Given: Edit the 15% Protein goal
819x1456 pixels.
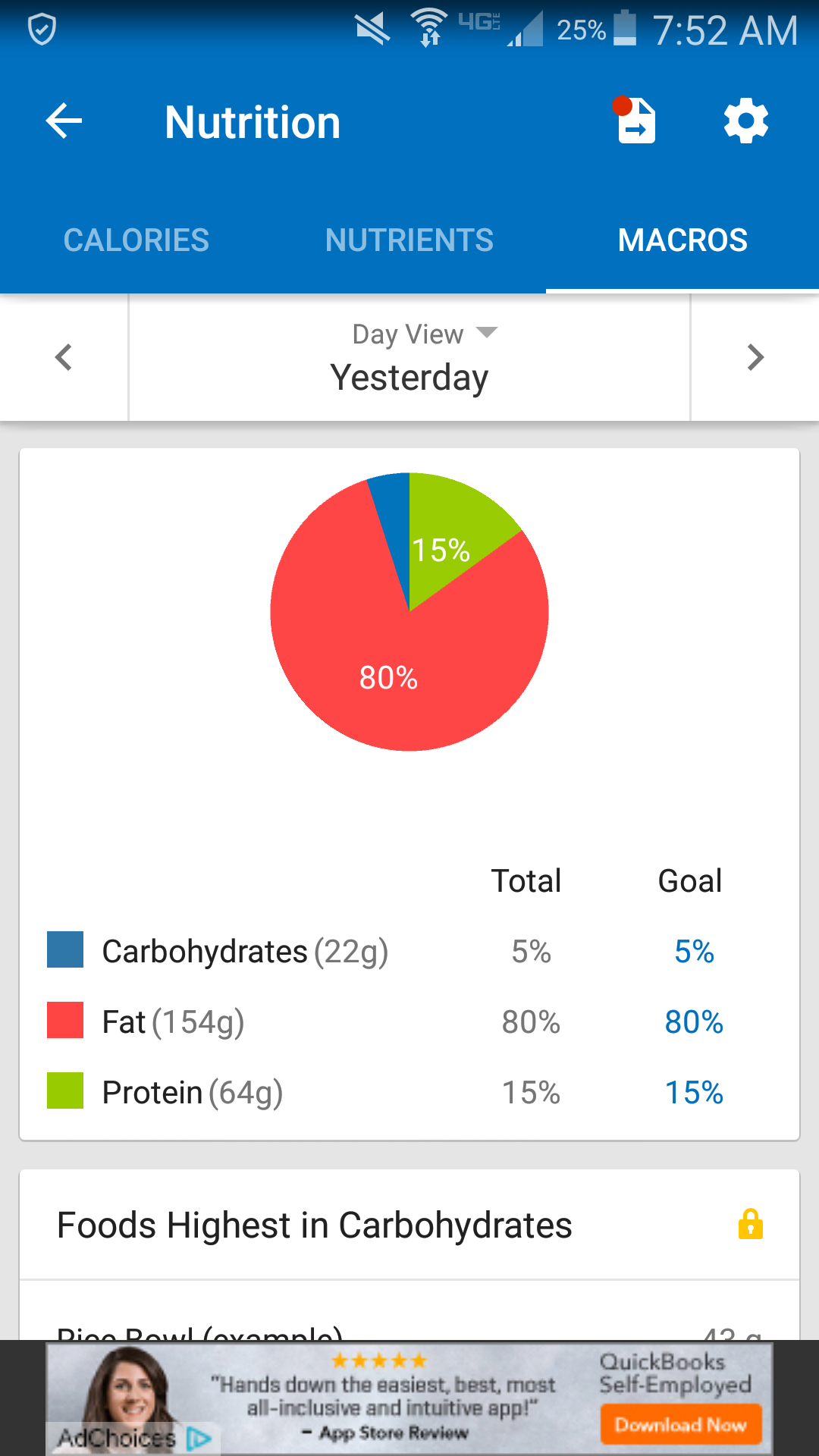Looking at the screenshot, I should [694, 1093].
